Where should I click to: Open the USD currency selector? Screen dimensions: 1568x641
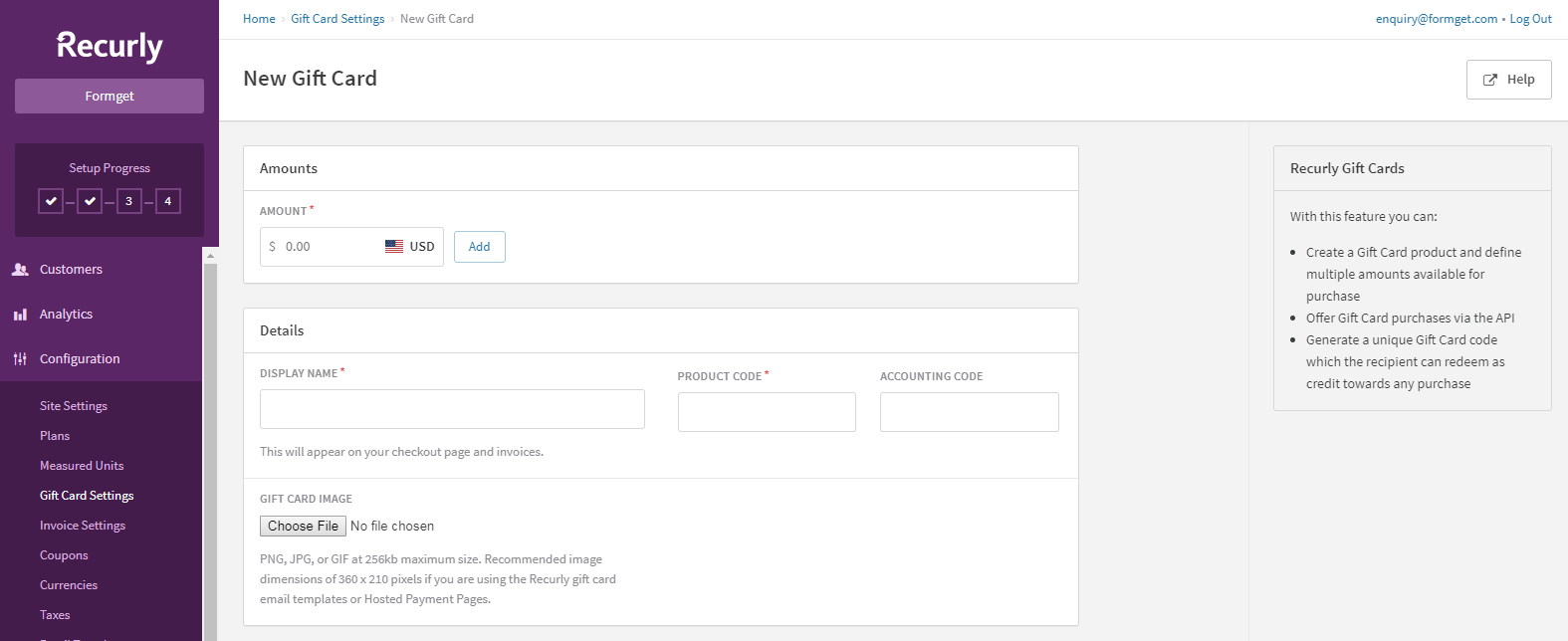[x=410, y=247]
